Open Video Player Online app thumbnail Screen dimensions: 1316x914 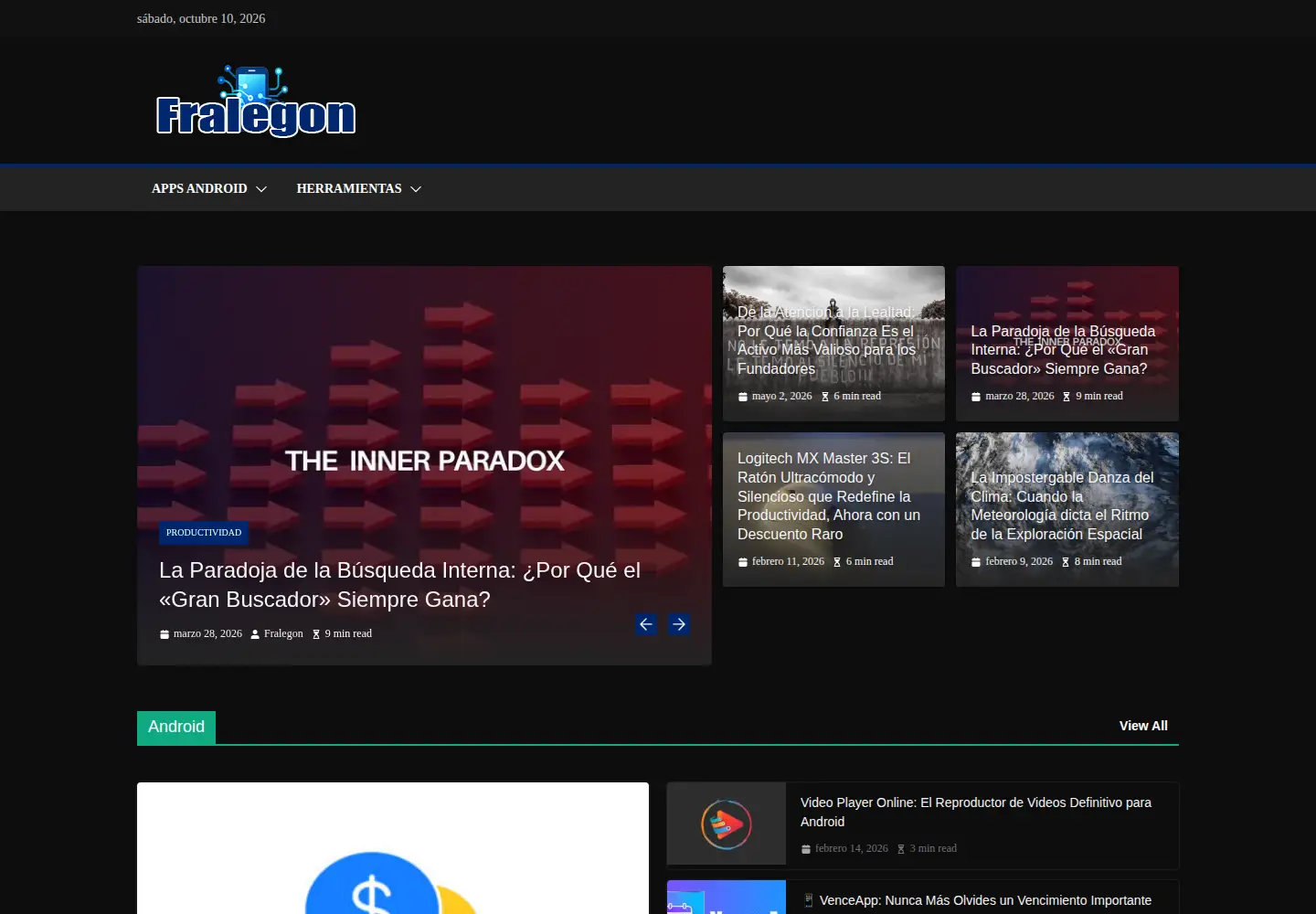(727, 824)
